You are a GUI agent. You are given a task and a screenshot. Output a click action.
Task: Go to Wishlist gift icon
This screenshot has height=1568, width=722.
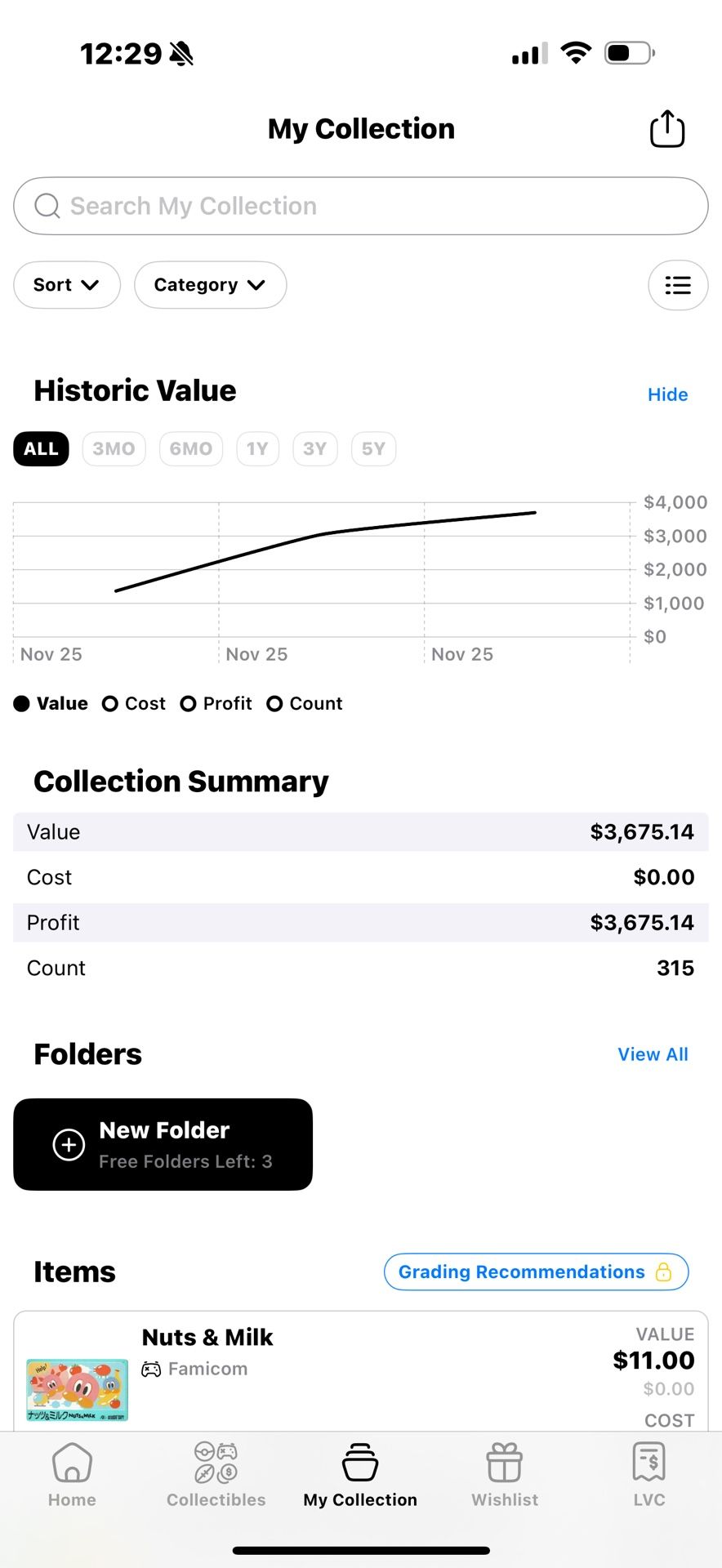pyautogui.click(x=505, y=1462)
